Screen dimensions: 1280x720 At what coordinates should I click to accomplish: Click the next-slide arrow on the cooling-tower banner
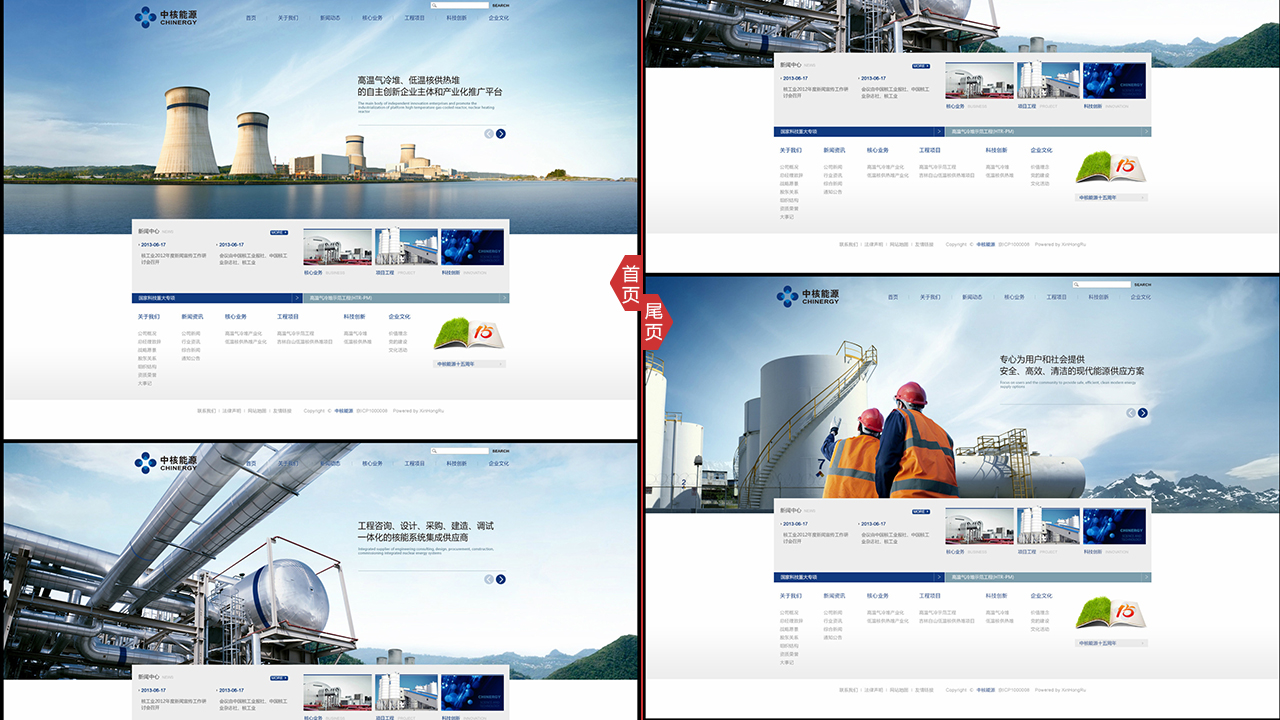pos(501,133)
